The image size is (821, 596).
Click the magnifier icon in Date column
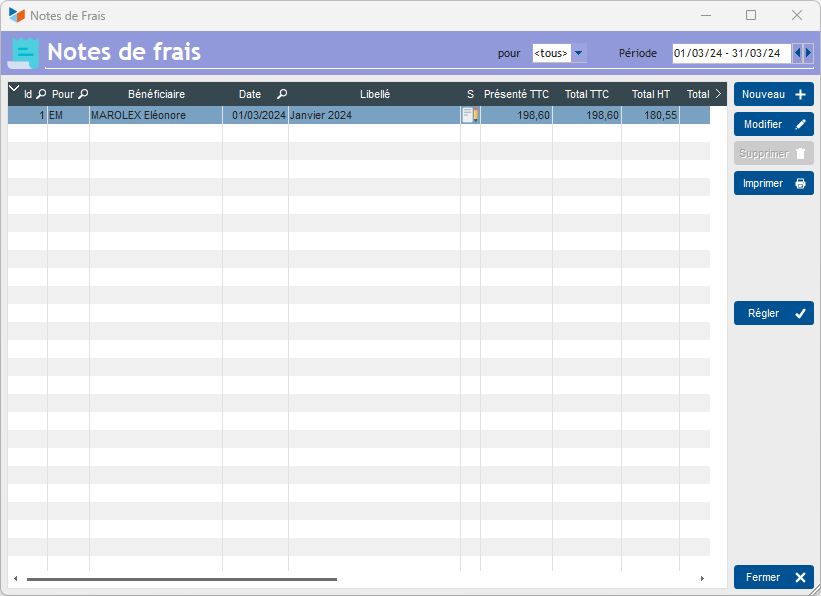[282, 94]
